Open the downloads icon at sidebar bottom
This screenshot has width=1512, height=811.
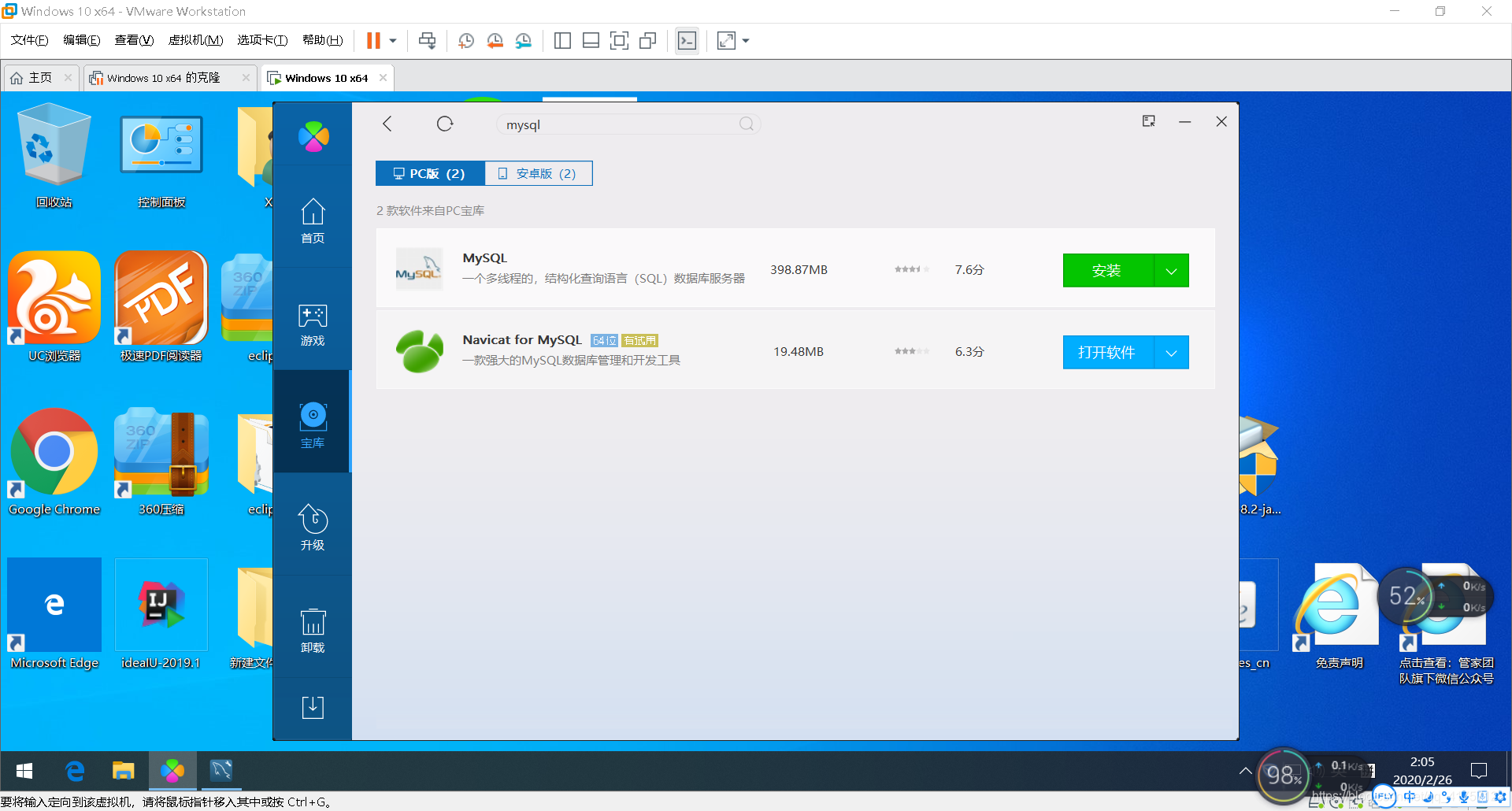pos(313,706)
